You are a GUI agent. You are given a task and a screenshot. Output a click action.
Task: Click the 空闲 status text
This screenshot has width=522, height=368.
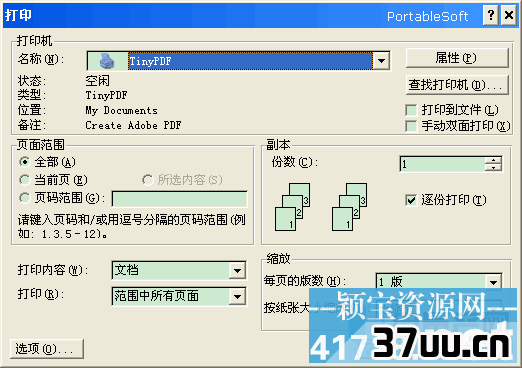pos(97,81)
